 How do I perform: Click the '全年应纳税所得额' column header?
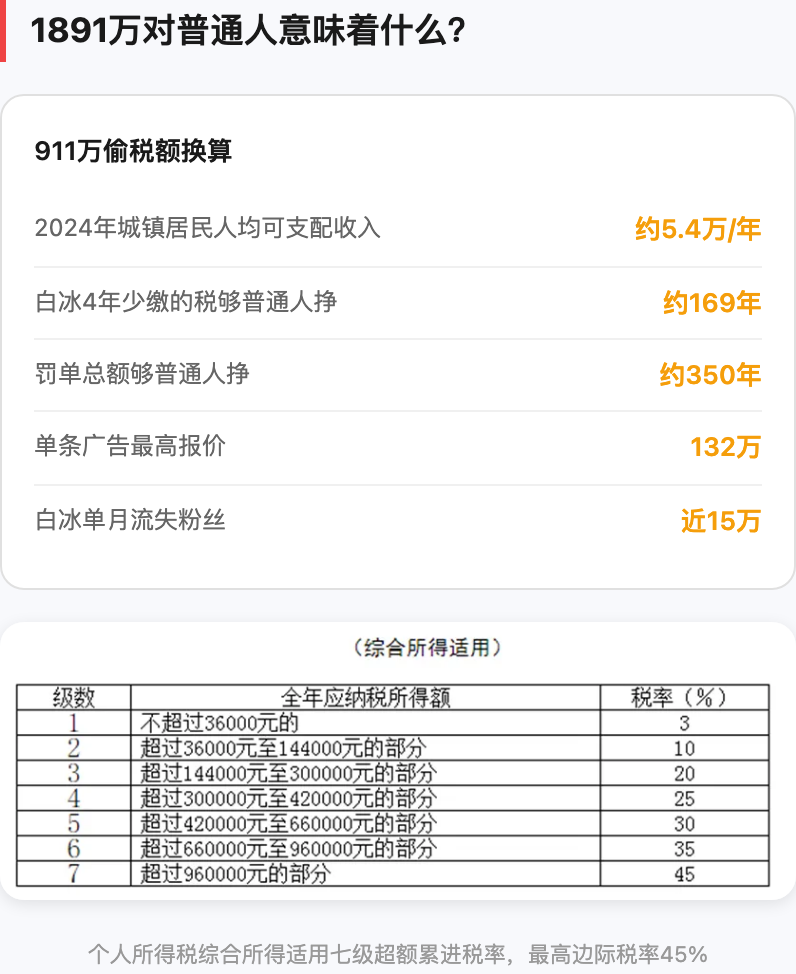coord(365,697)
